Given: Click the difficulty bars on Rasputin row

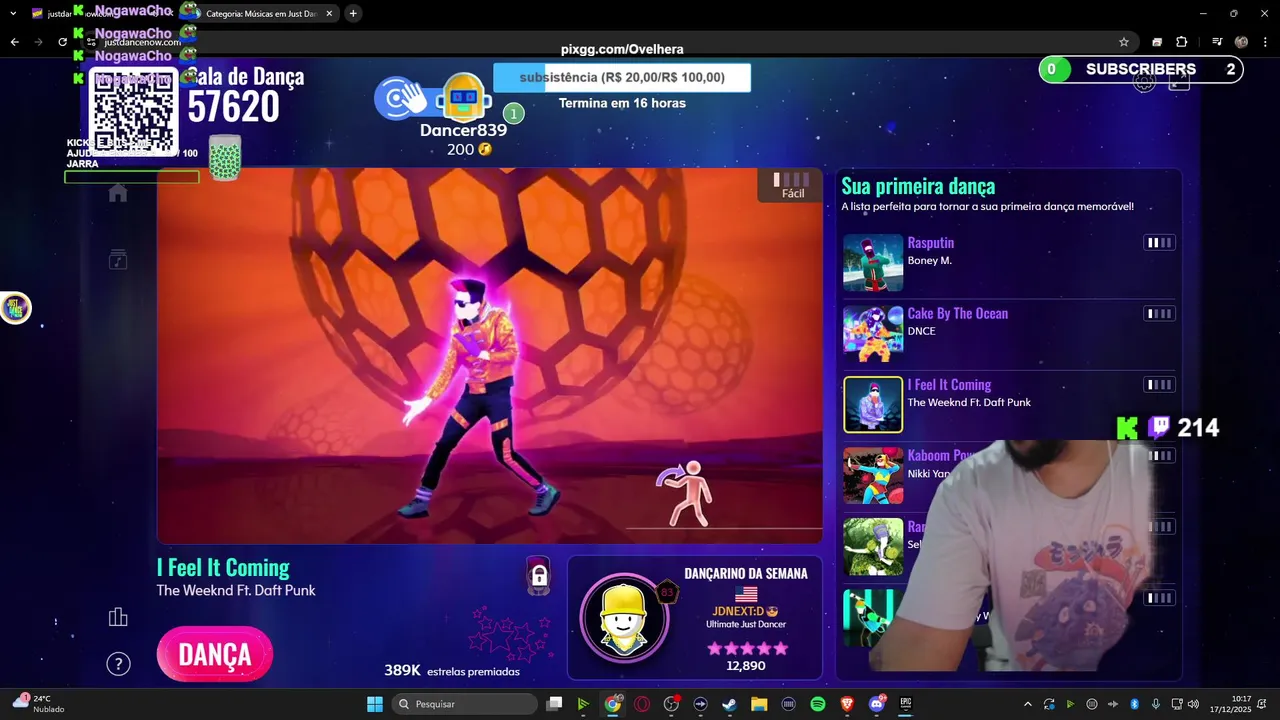Looking at the screenshot, I should pyautogui.click(x=1159, y=243).
